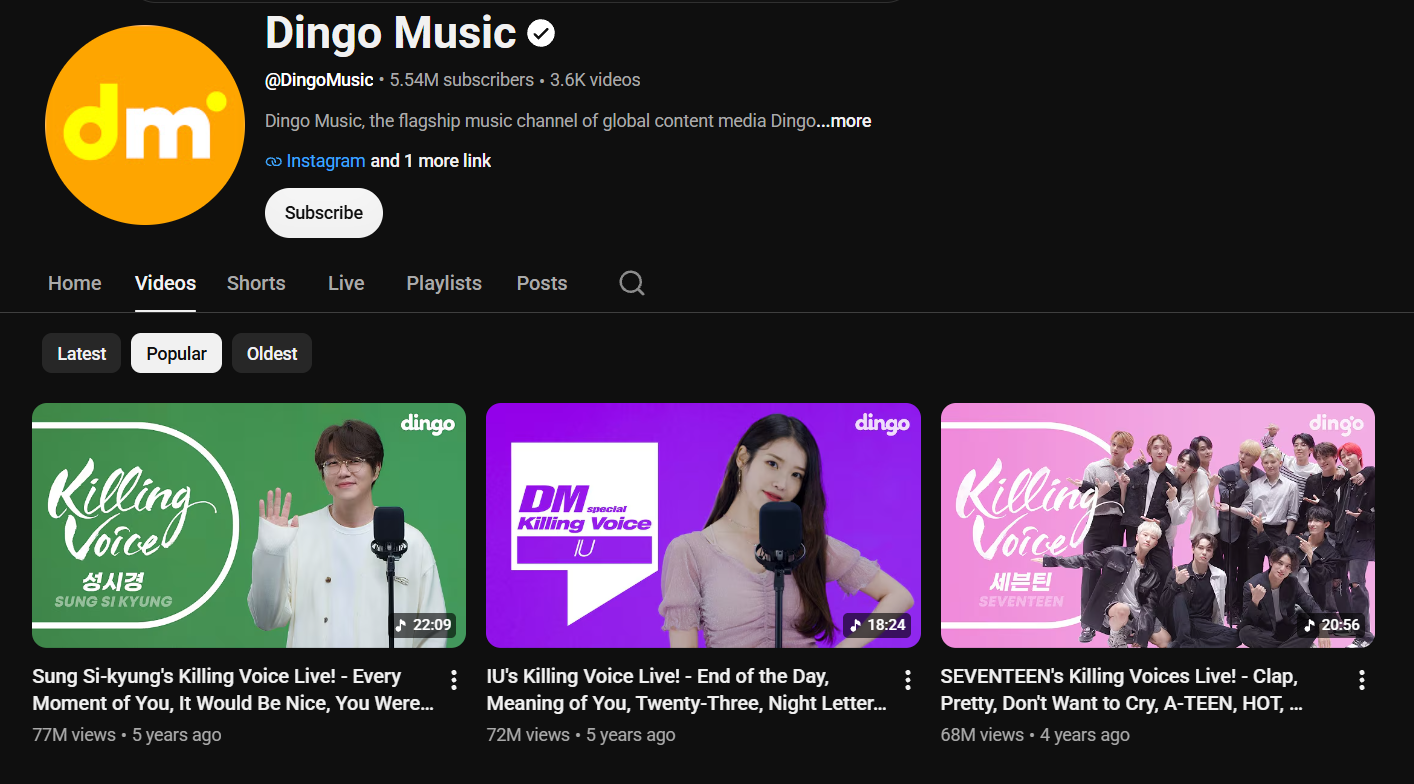Open the Instagram link
The height and width of the screenshot is (784, 1414).
(326, 161)
